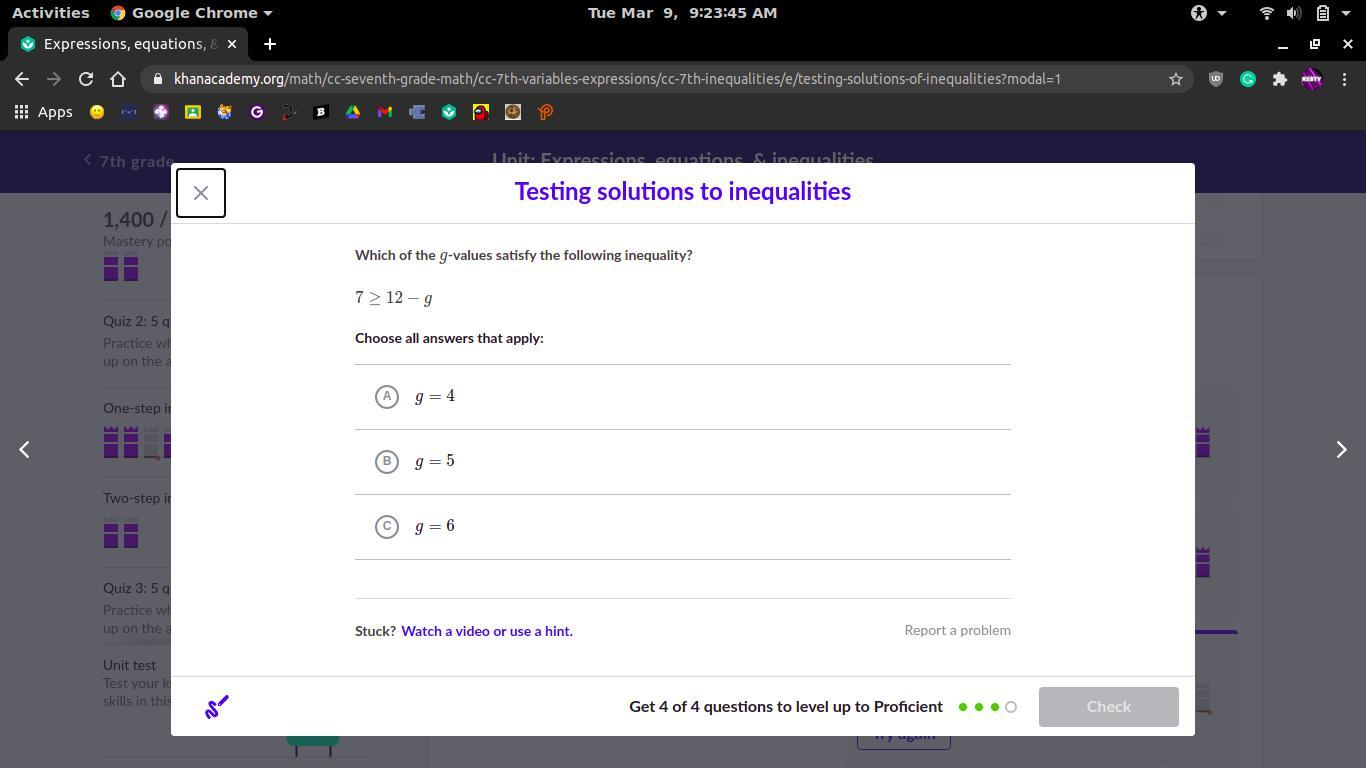This screenshot has height=768, width=1366.
Task: Open the black B bookmark
Action: coord(321,112)
